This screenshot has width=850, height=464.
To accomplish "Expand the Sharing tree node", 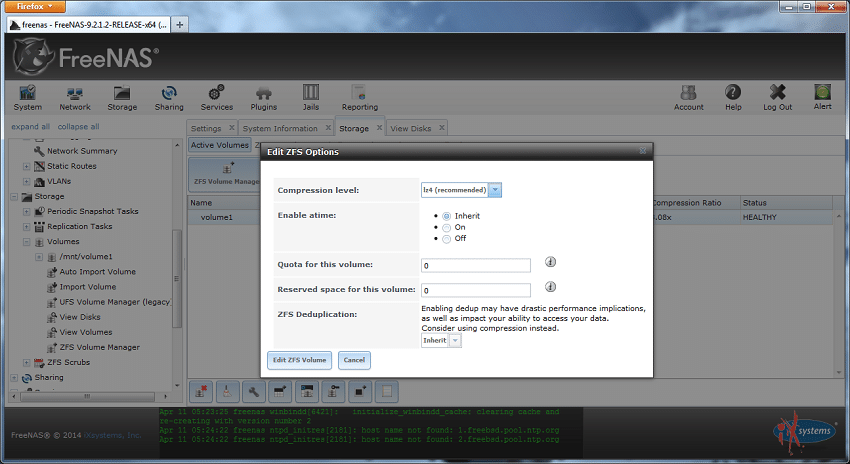I will [x=14, y=377].
